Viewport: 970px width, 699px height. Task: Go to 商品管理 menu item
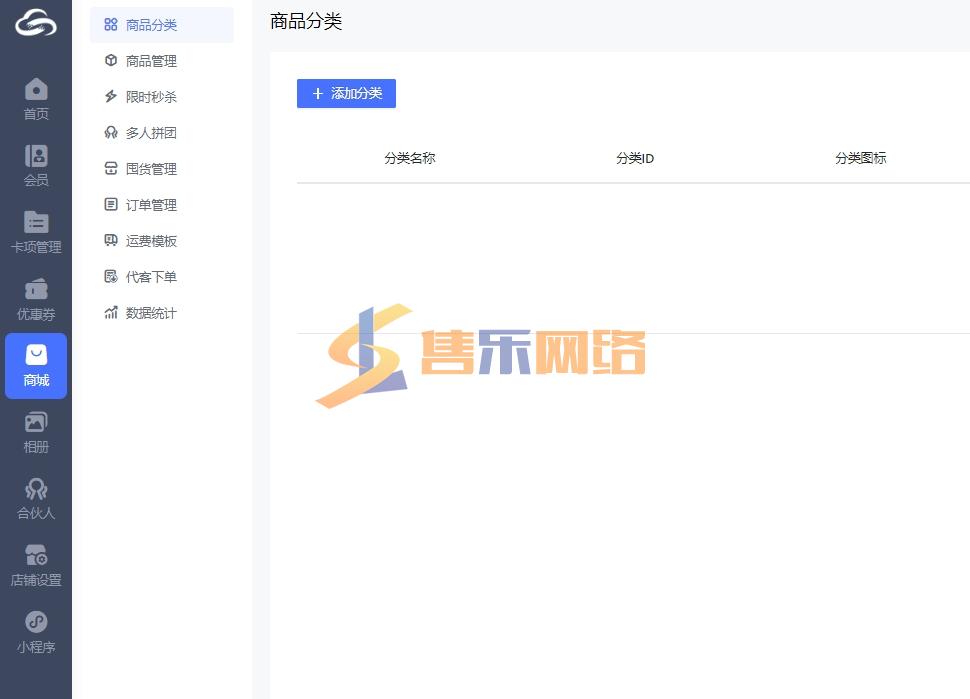pos(161,61)
